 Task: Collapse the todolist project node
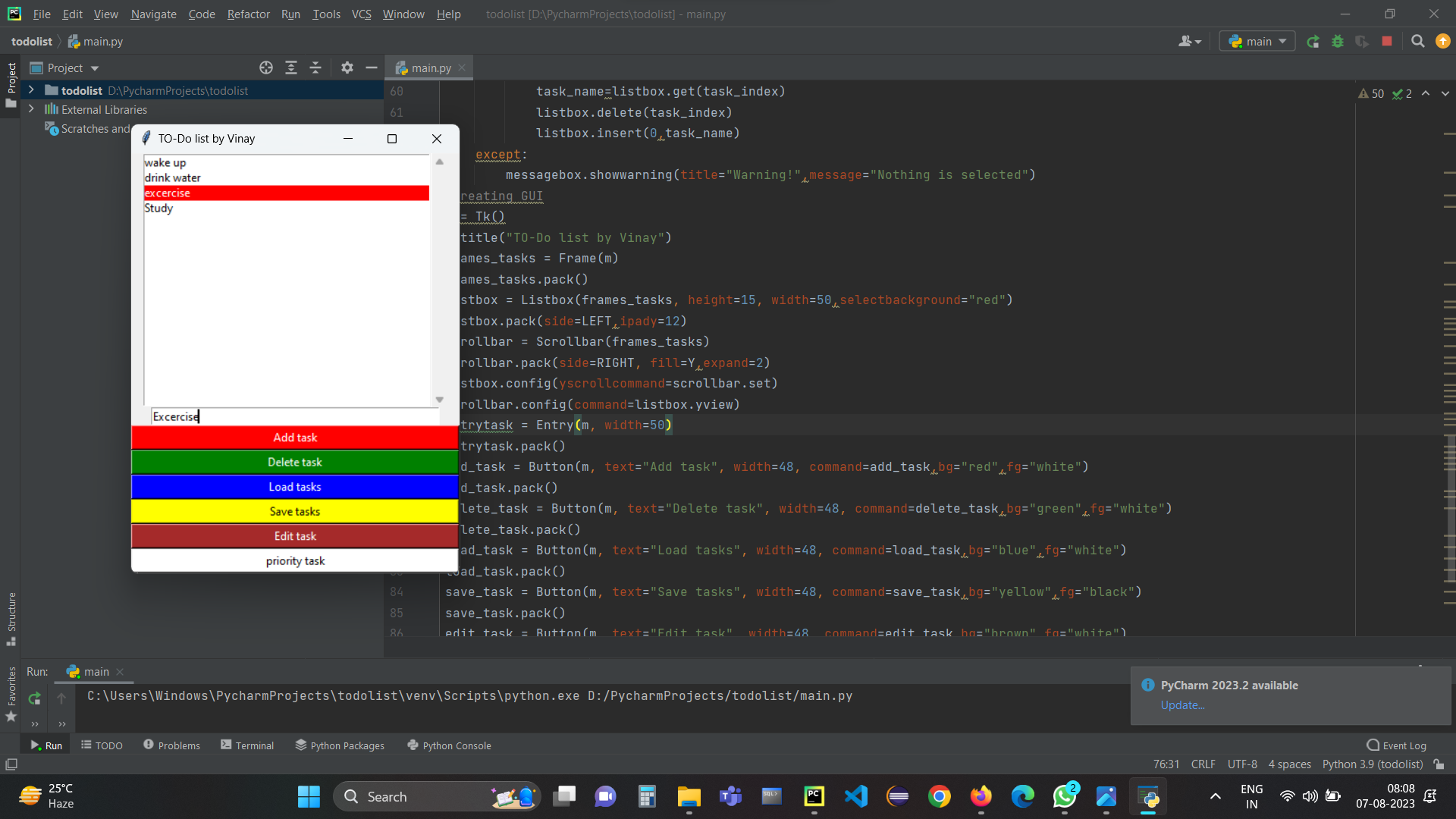click(31, 90)
